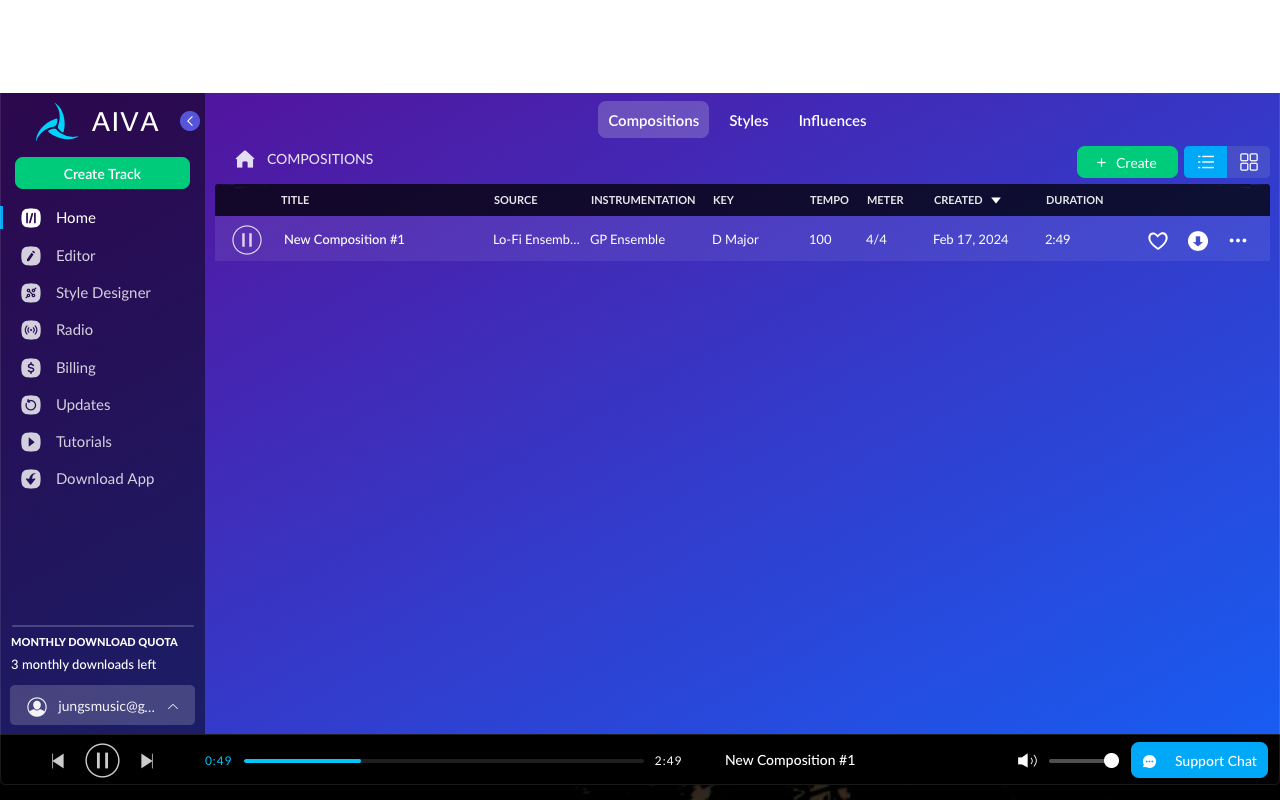Like New Composition #1 with the heart icon

[x=1158, y=241]
